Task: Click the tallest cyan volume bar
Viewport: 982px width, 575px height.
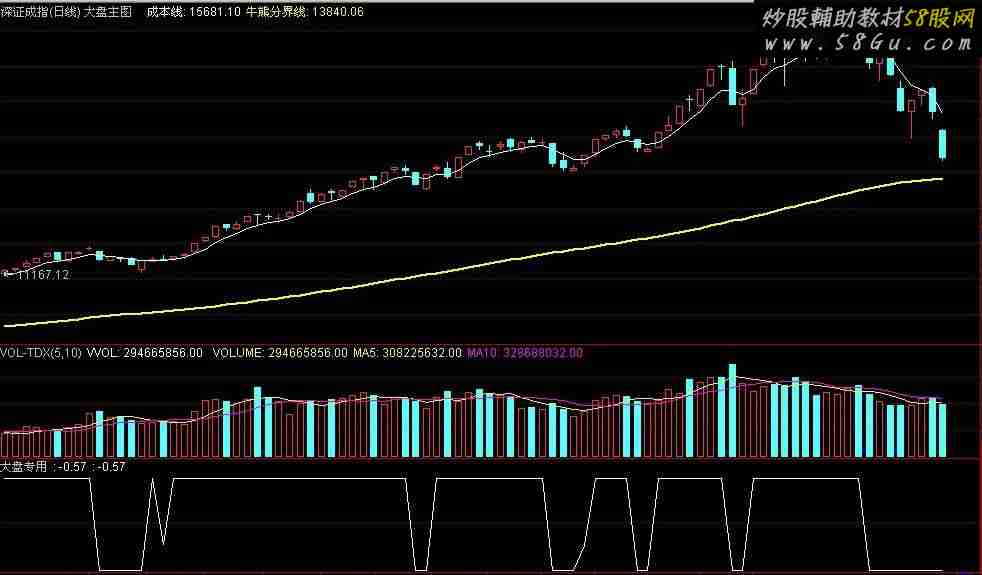Action: tap(732, 410)
